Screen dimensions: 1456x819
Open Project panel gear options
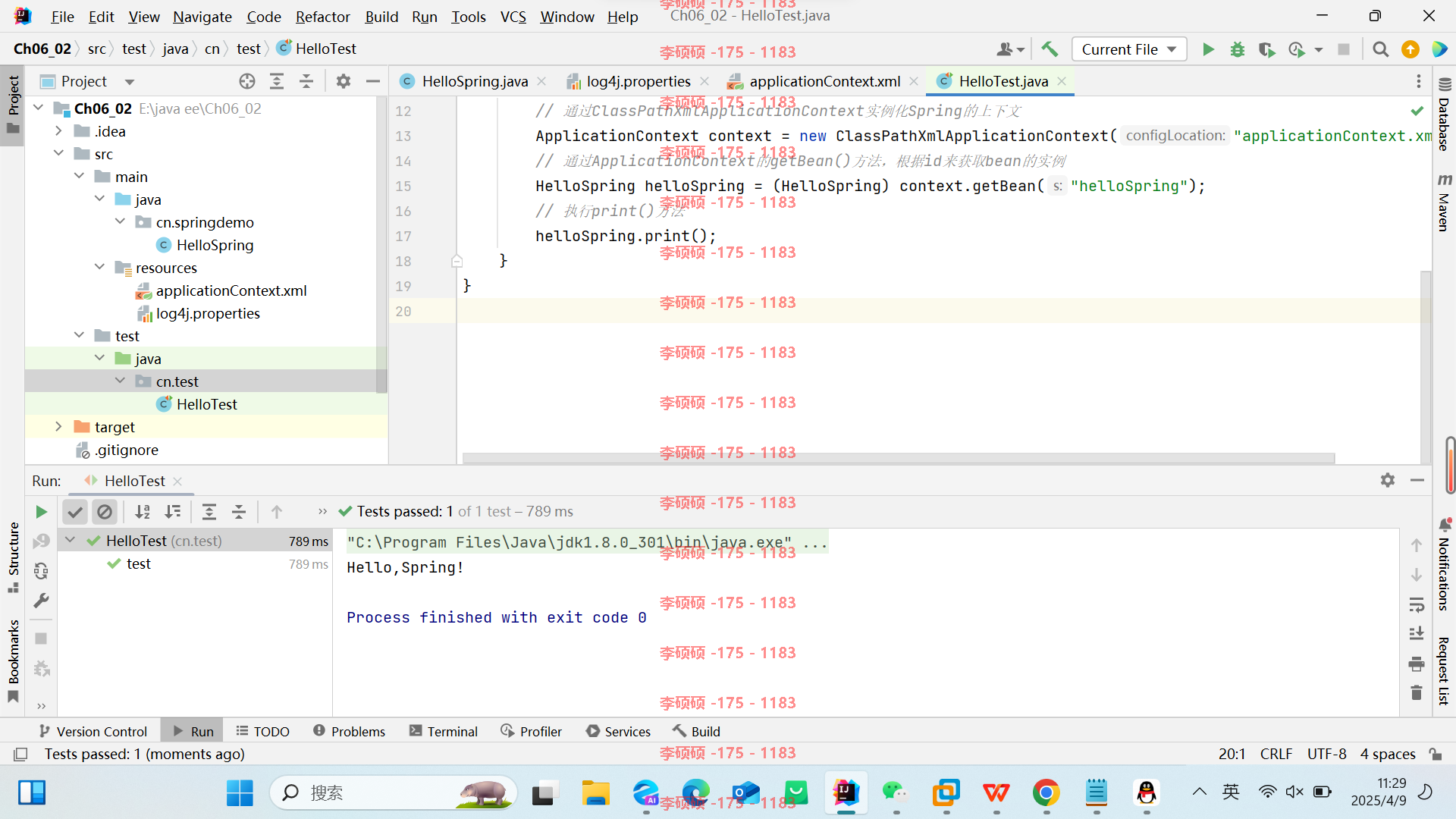click(x=344, y=81)
